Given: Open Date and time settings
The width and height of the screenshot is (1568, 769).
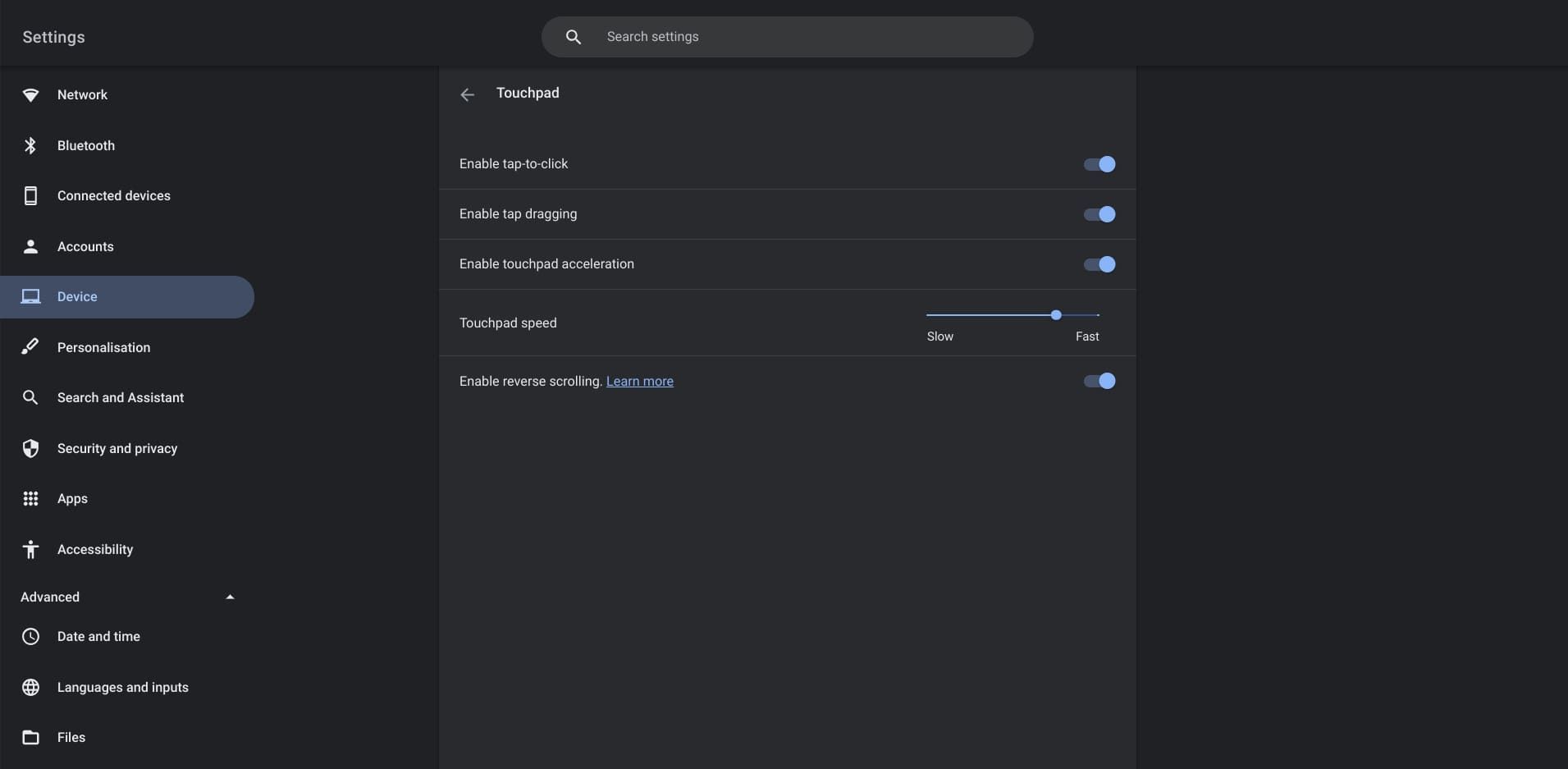Looking at the screenshot, I should point(98,637).
